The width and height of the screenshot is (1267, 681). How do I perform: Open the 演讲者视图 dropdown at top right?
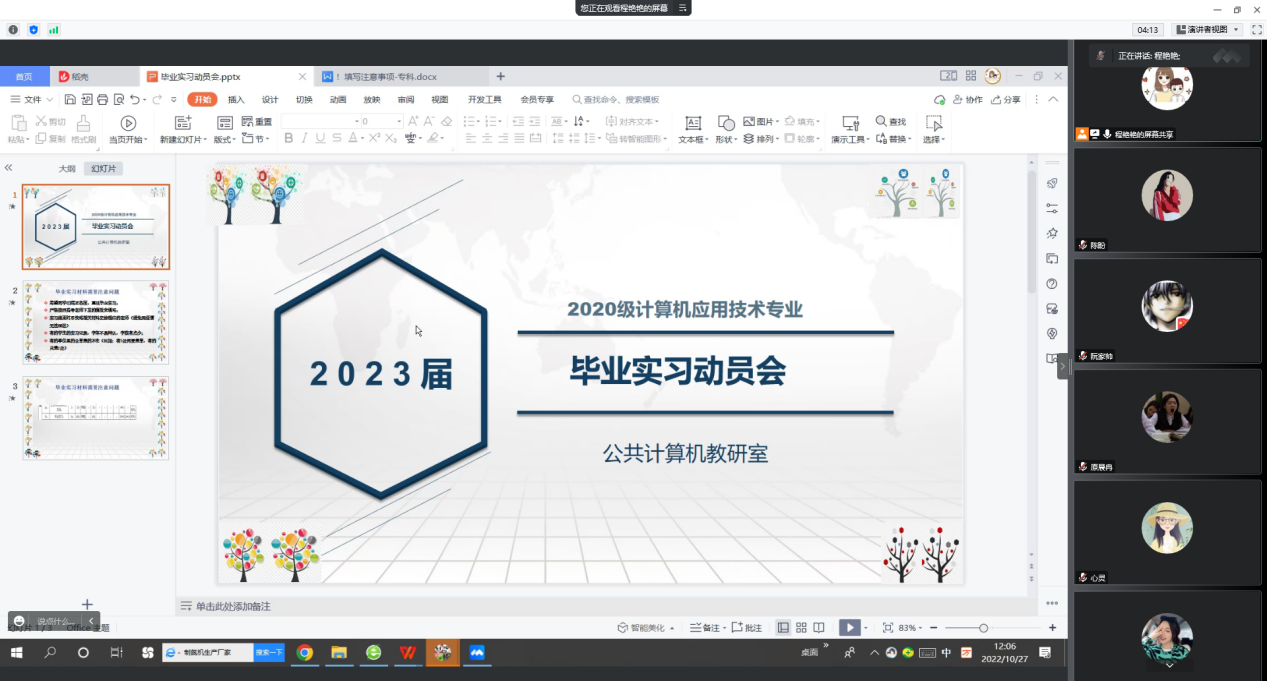(x=1210, y=30)
